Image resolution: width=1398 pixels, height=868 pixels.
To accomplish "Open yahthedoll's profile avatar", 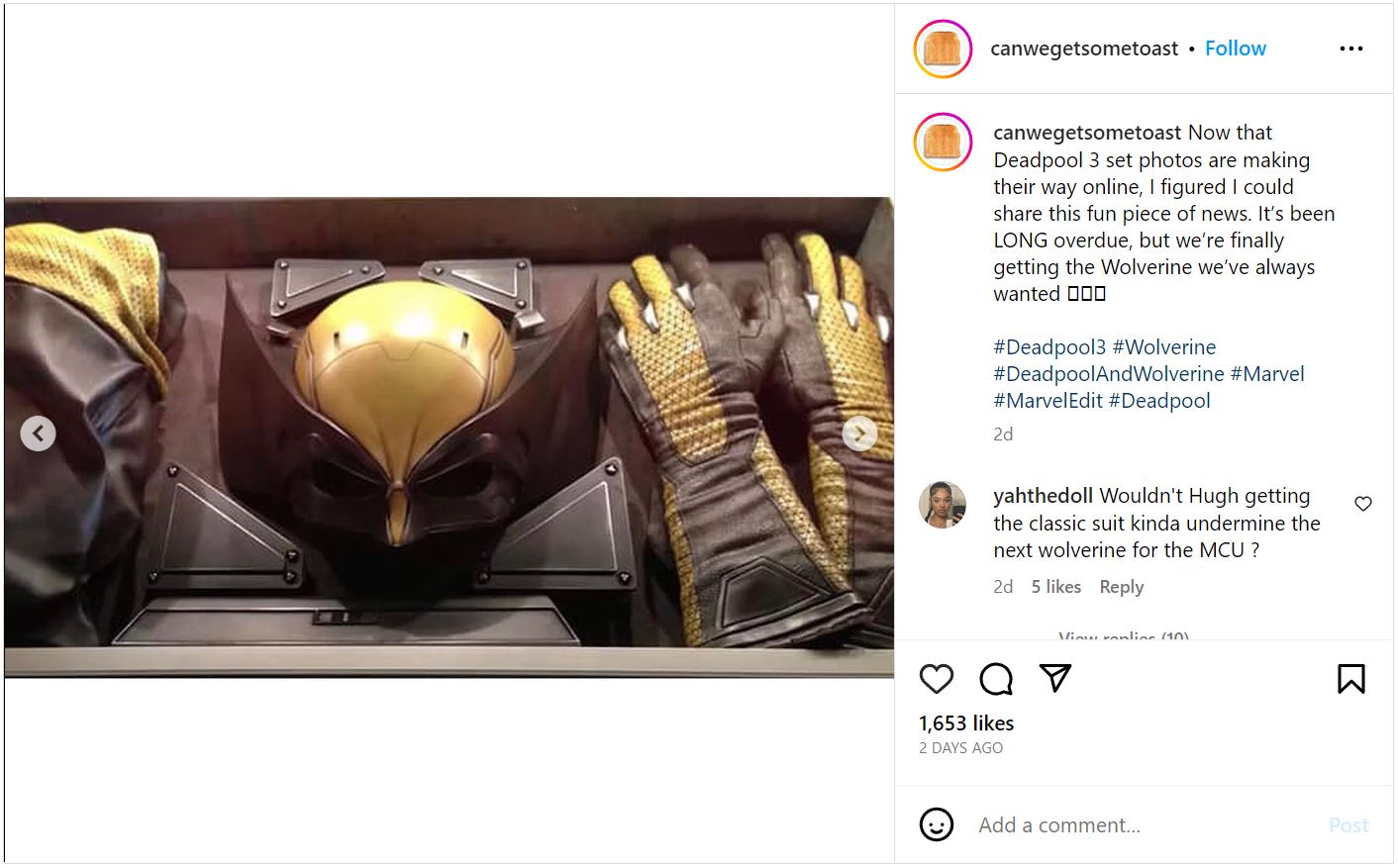I will coord(943,505).
